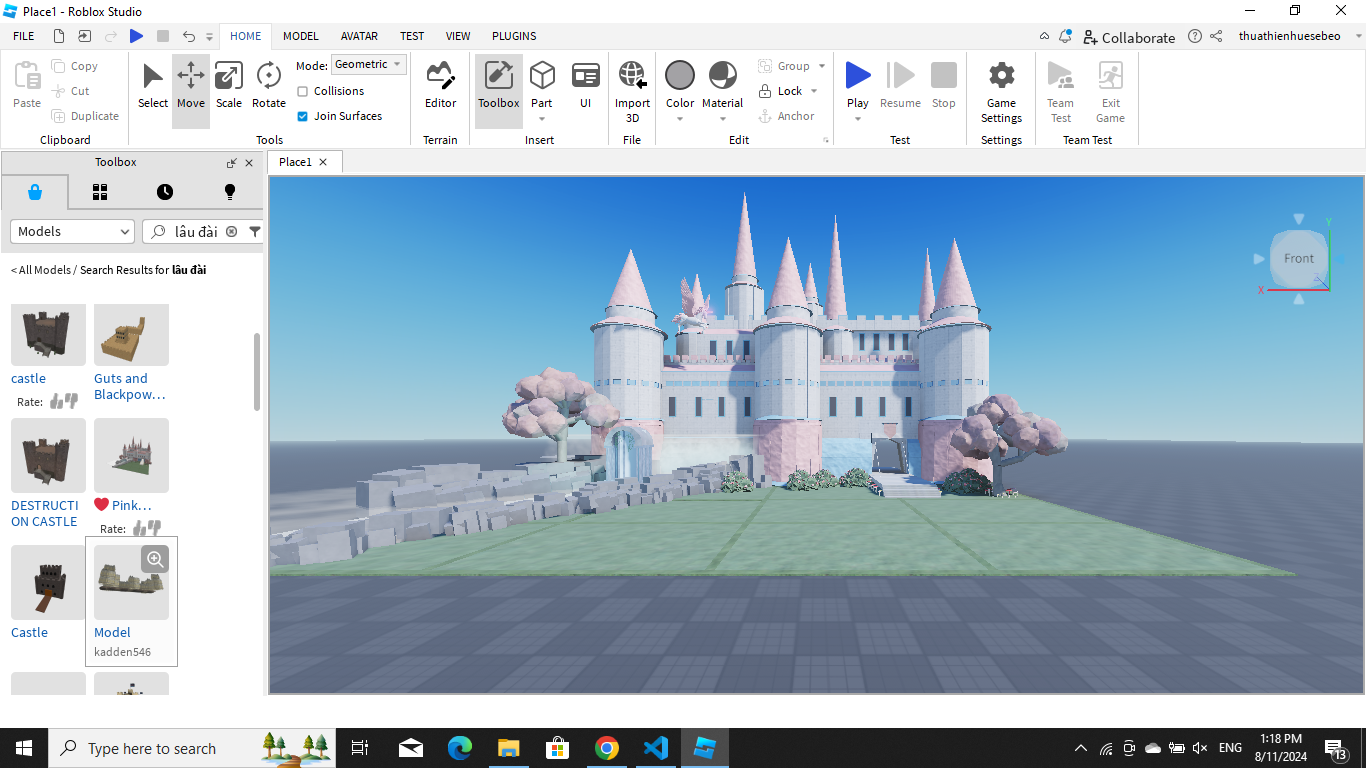The image size is (1366, 768).
Task: Expand the Group options arrow
Action: click(x=822, y=66)
